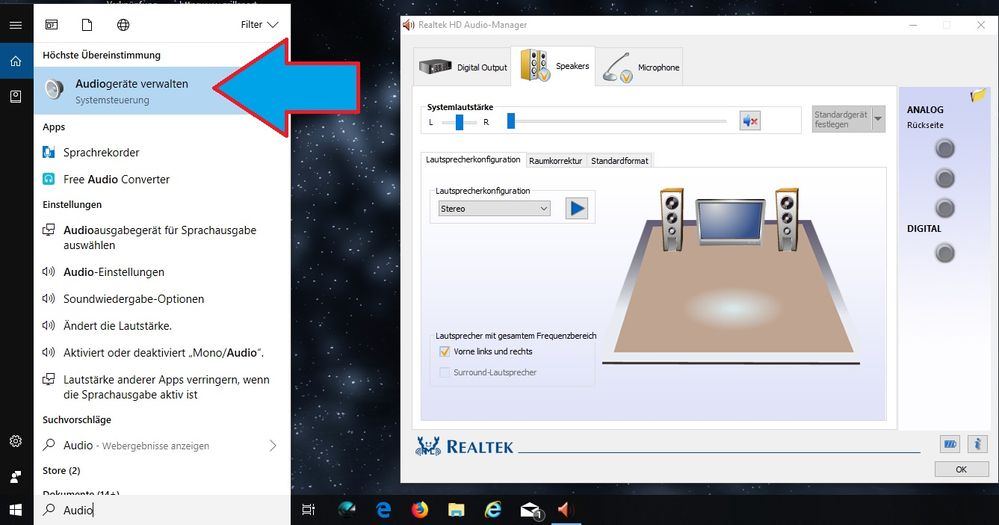999x525 pixels.
Task: Switch to the Digital Output tab
Action: [463, 67]
